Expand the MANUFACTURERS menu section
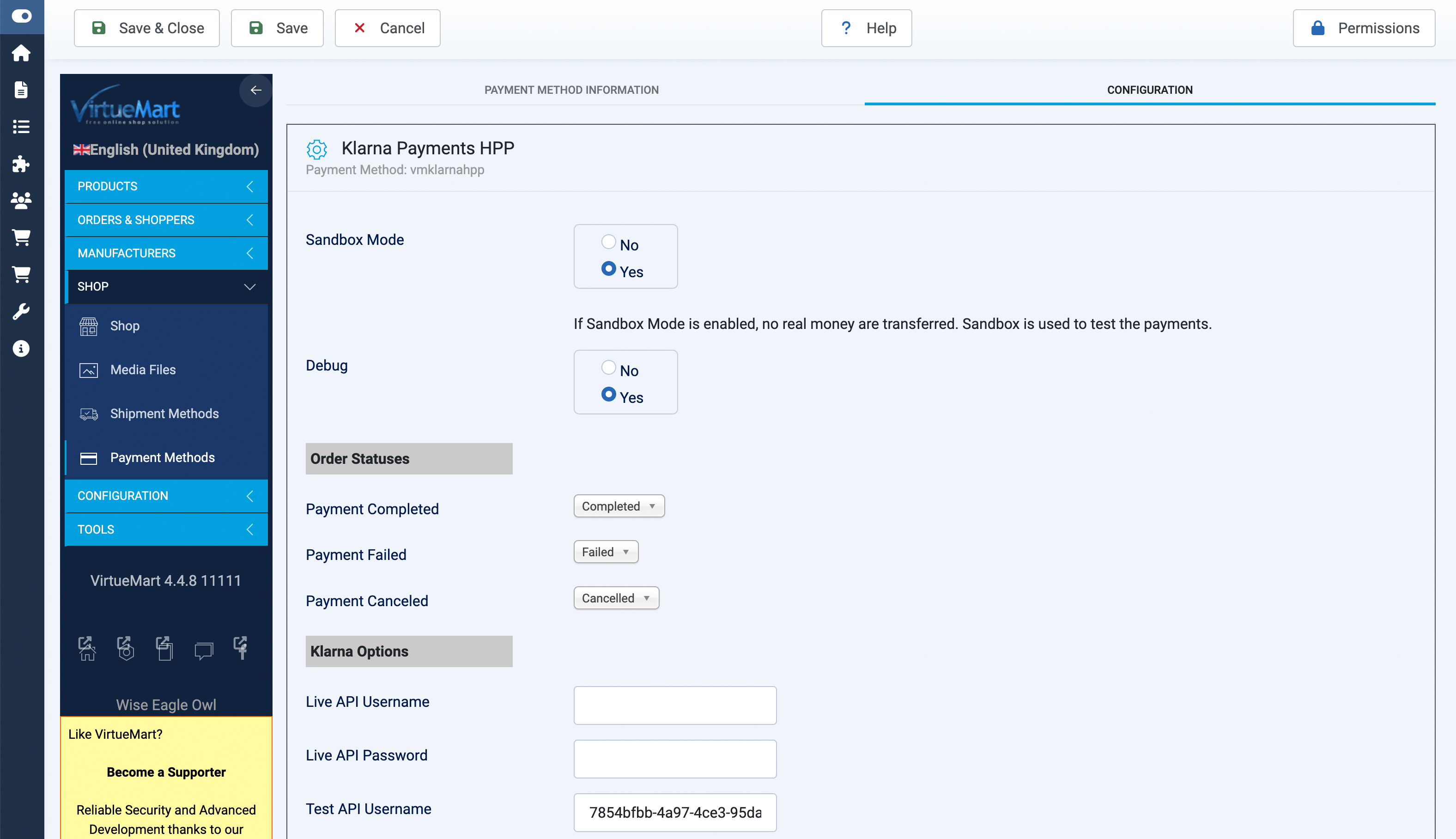Viewport: 1456px width, 839px height. tap(166, 253)
